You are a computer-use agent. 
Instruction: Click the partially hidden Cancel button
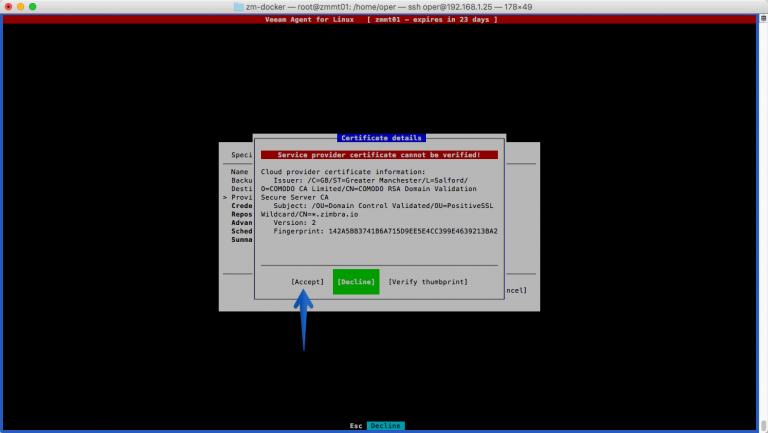516,290
